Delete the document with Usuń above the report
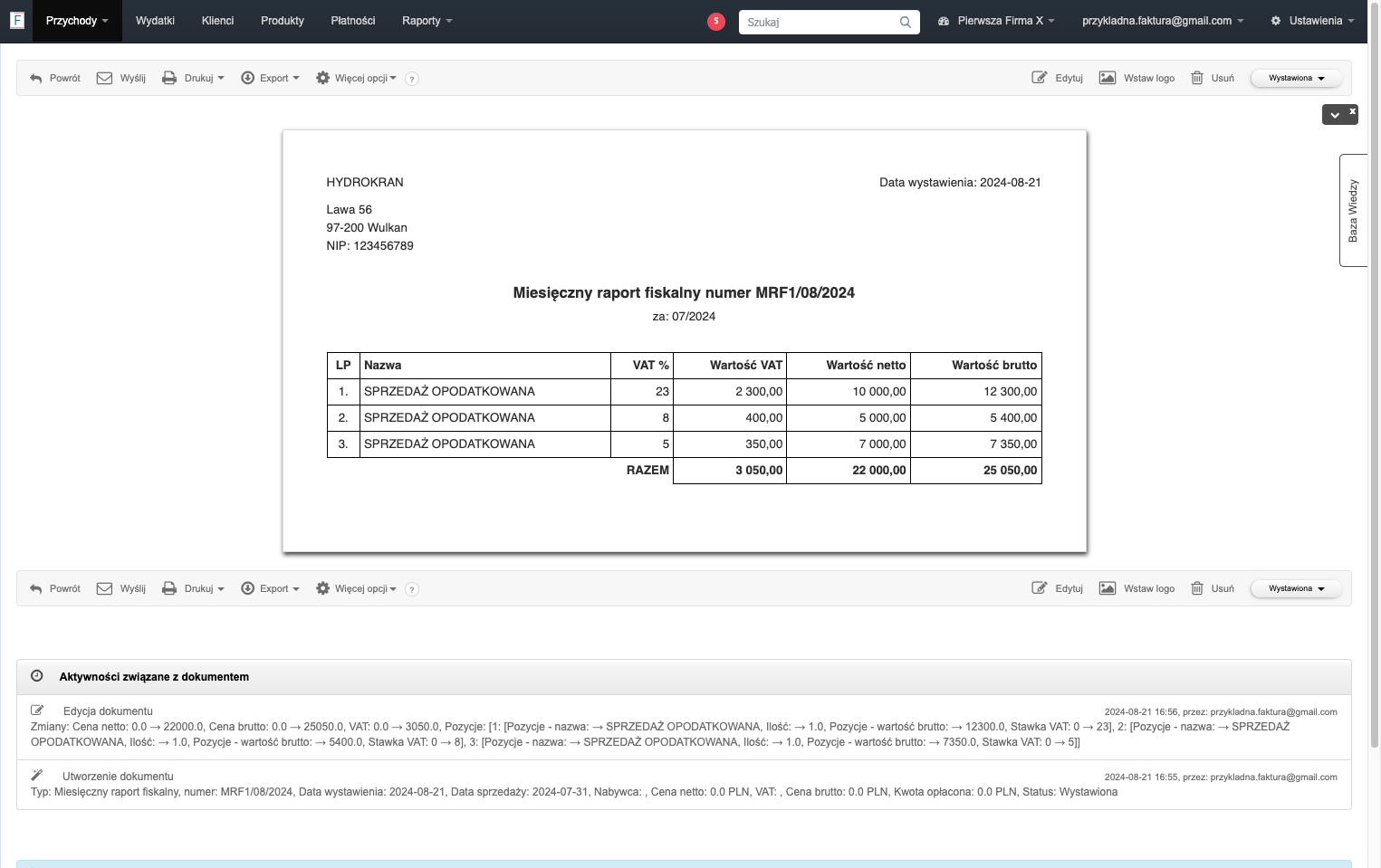This screenshot has width=1381, height=868. 1213,78
